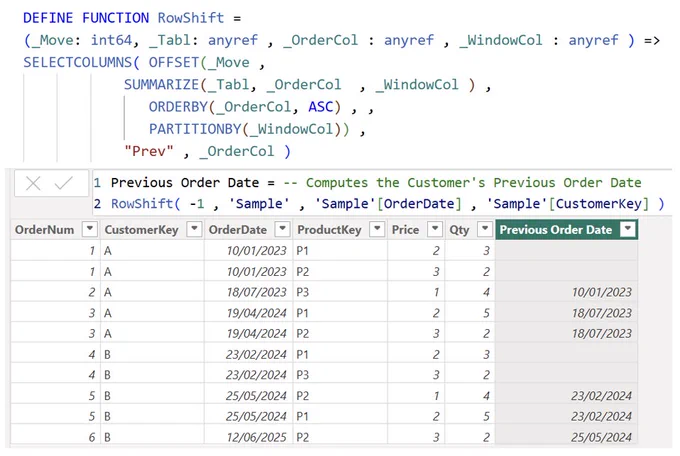The width and height of the screenshot is (680, 456).
Task: Open Price column filter dropdown
Action: (435, 229)
